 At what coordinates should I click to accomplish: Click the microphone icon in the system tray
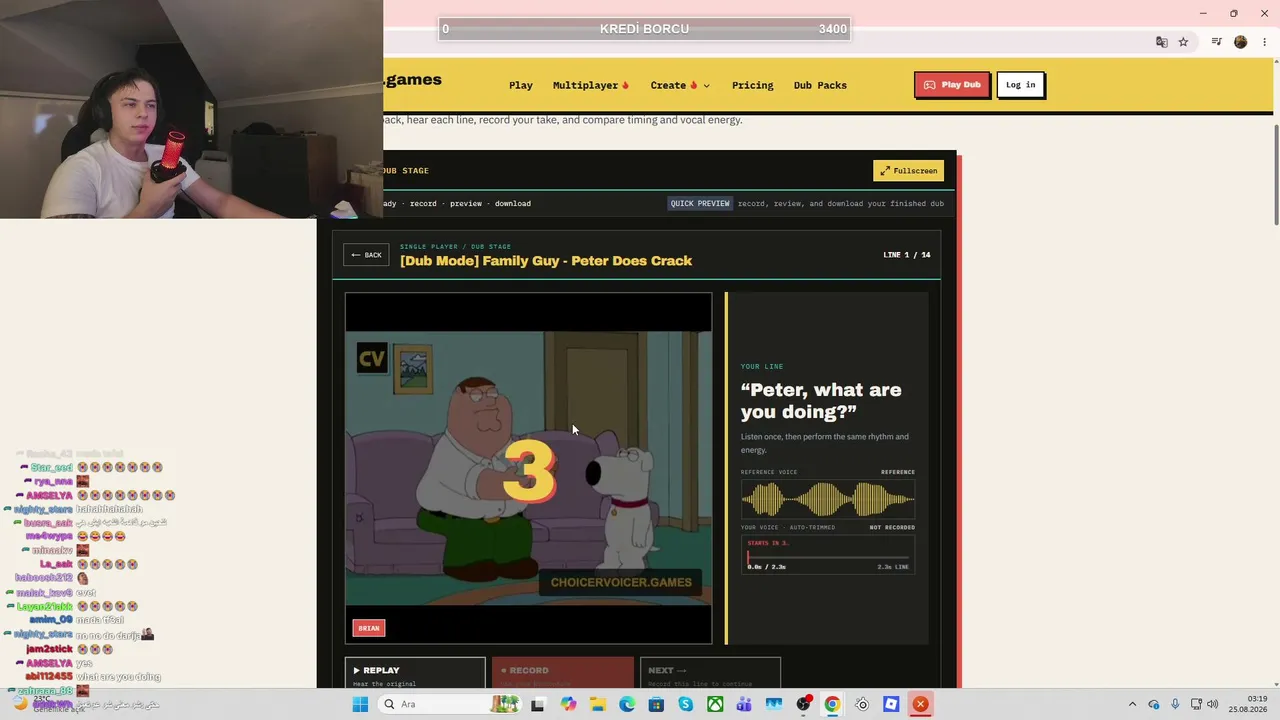(x=1175, y=704)
